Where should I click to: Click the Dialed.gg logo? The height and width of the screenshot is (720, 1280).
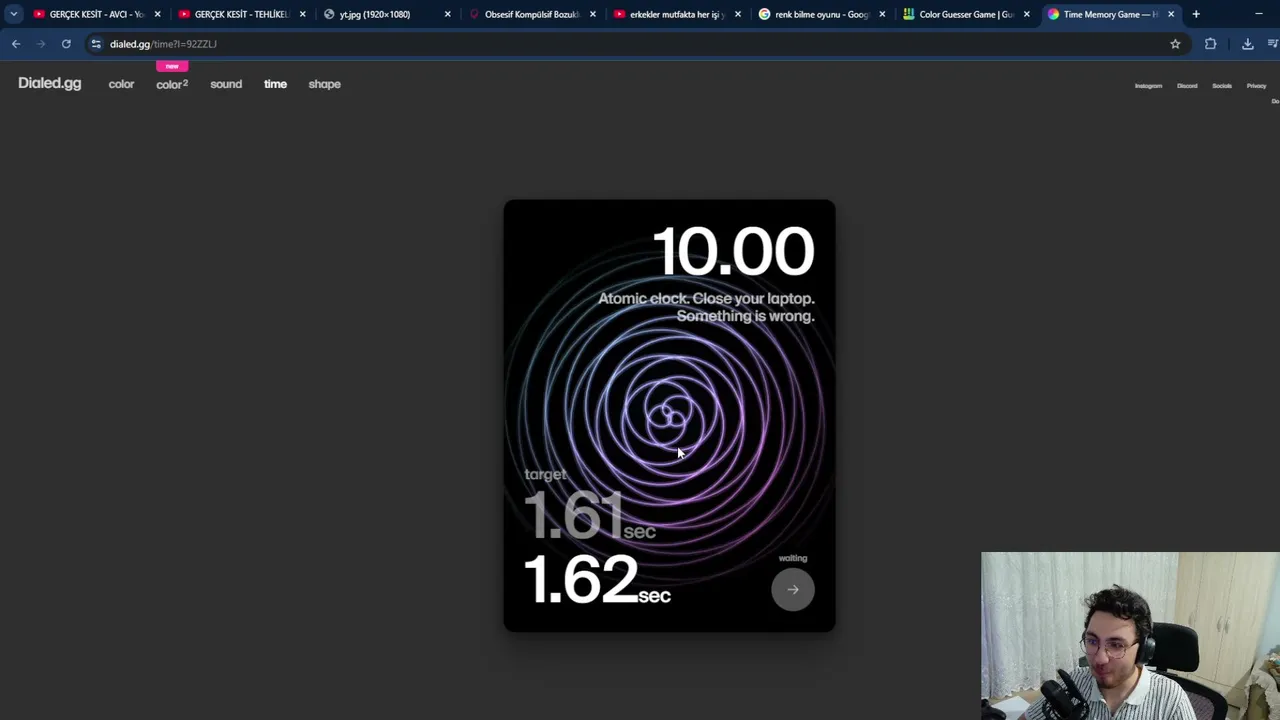pos(49,84)
